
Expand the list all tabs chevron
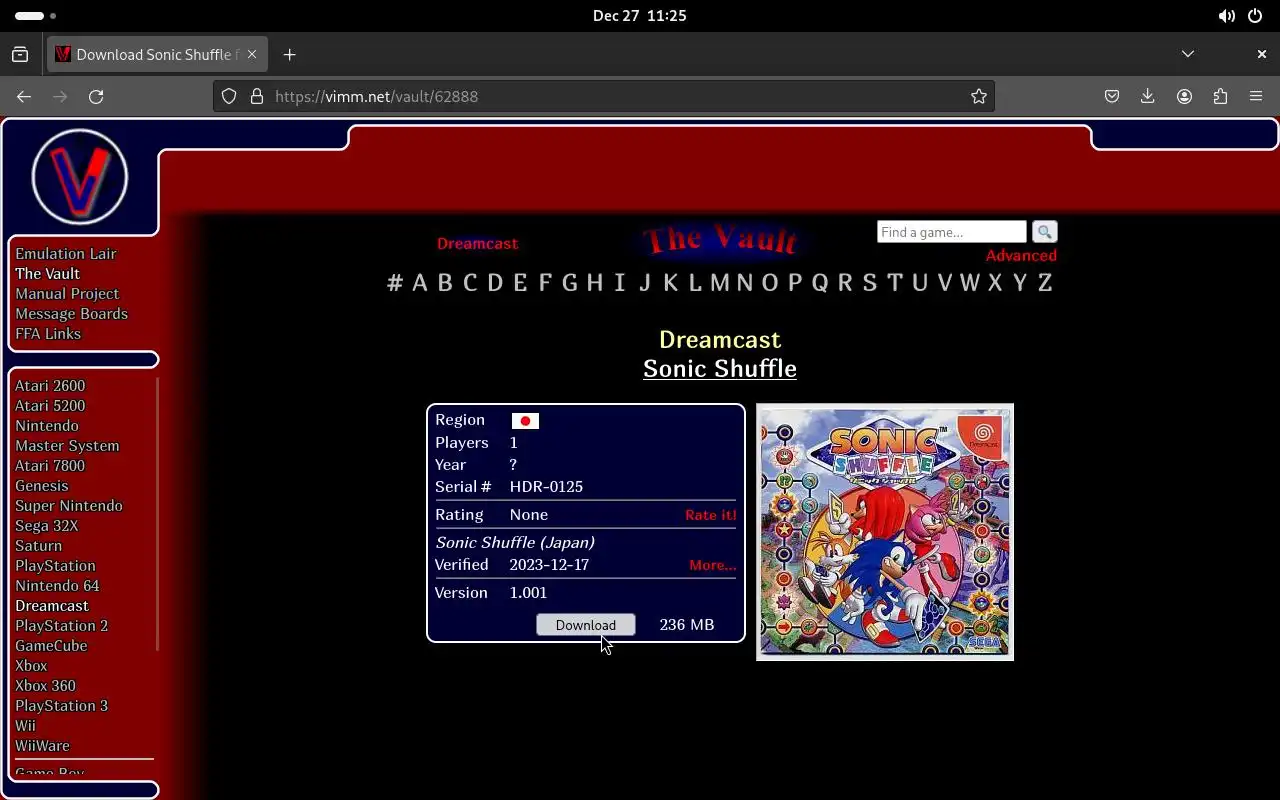point(1188,54)
